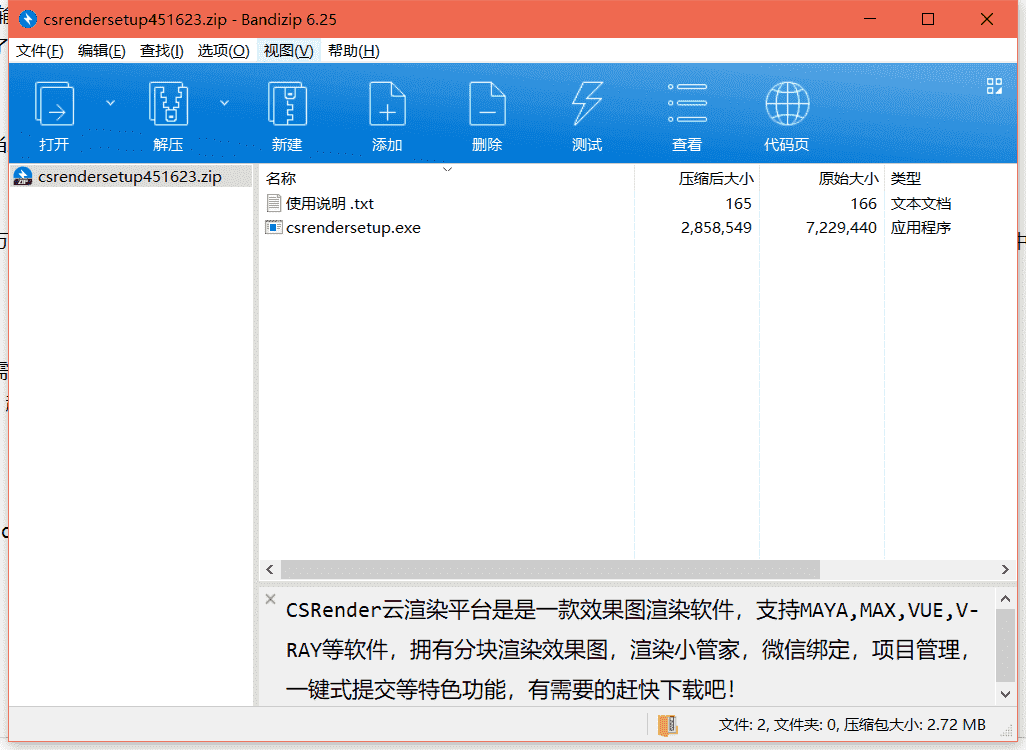Screen dimensions: 1026x750
Task: Select csrendersetup451623.zip in the folder tree
Action: click(130, 177)
